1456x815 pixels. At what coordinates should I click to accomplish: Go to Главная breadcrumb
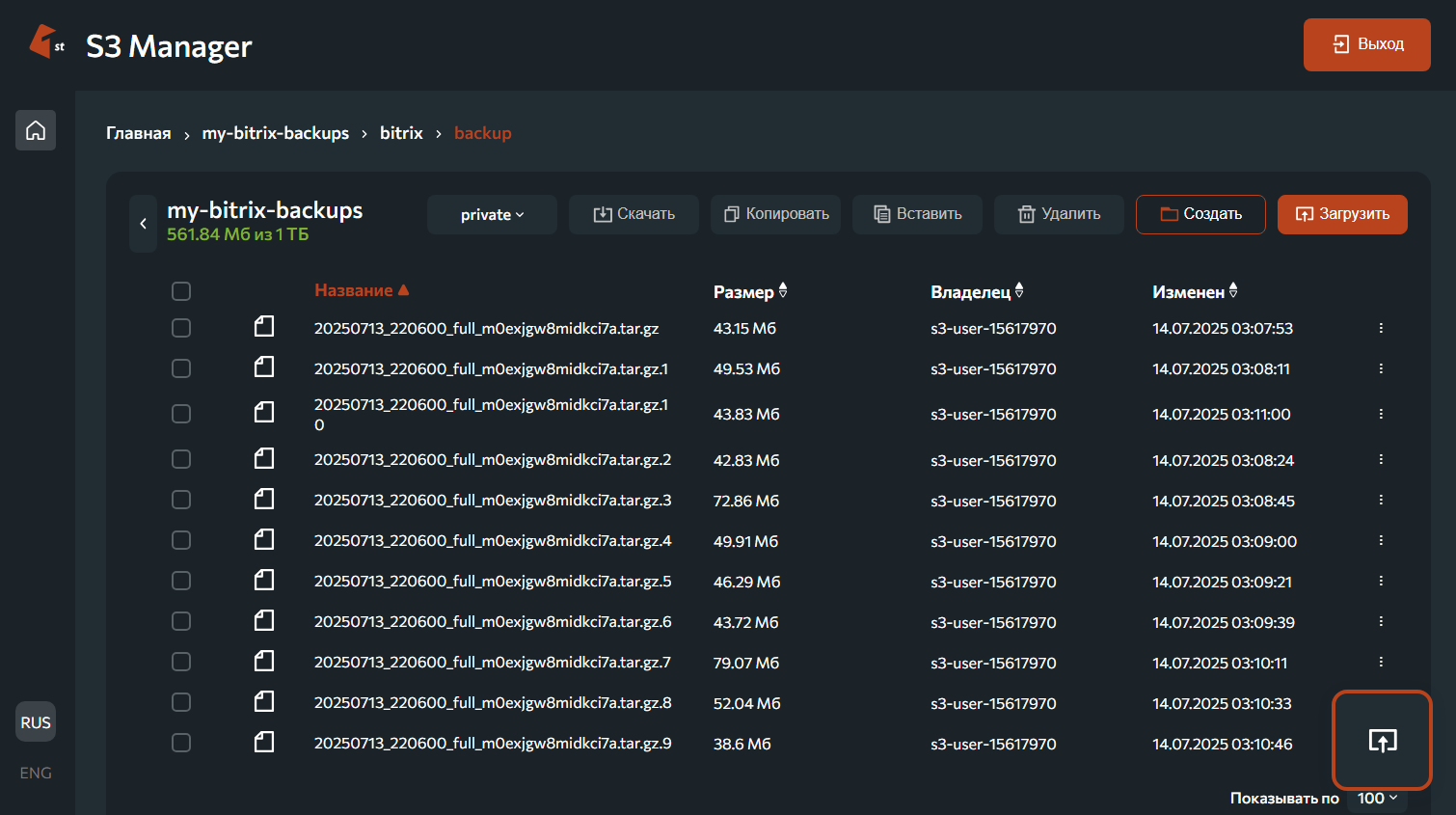point(138,133)
